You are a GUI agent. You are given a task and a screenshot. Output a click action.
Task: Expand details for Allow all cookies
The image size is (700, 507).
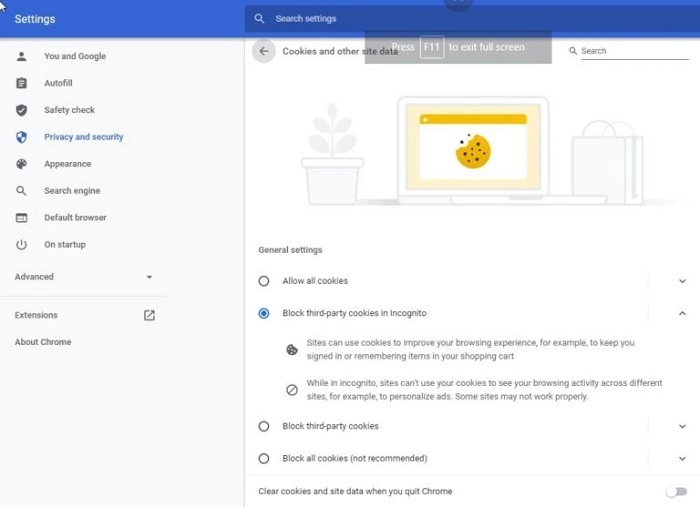[682, 281]
